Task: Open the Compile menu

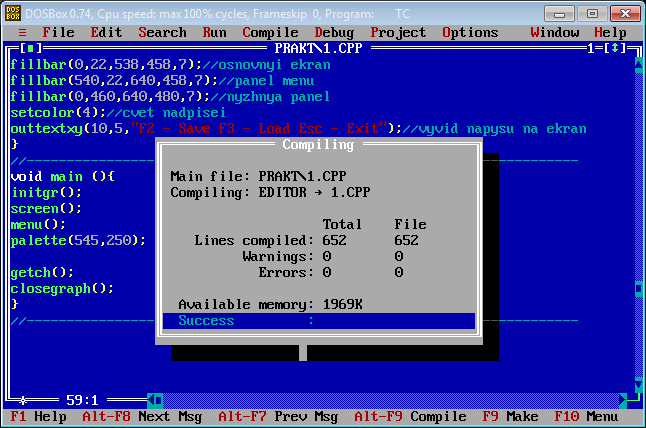Action: click(x=270, y=33)
